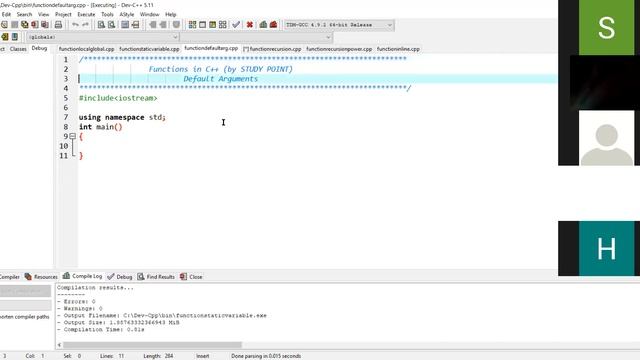Screen dimensions: 640x360
Task: Click the Rebuild All icon
Action: tap(223, 25)
